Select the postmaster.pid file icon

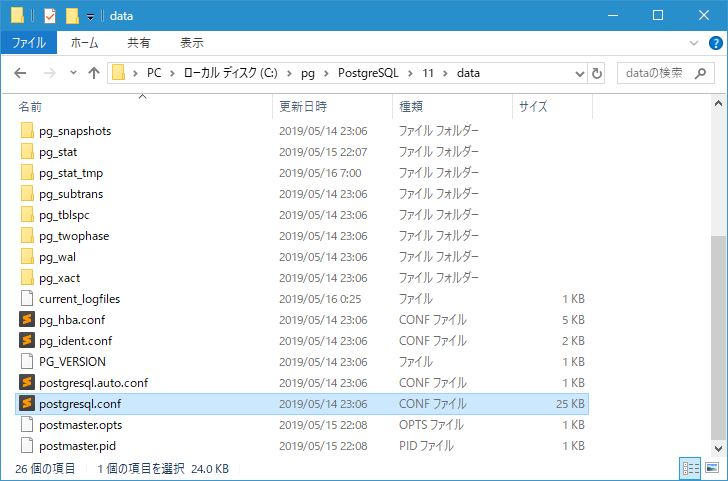click(x=27, y=445)
